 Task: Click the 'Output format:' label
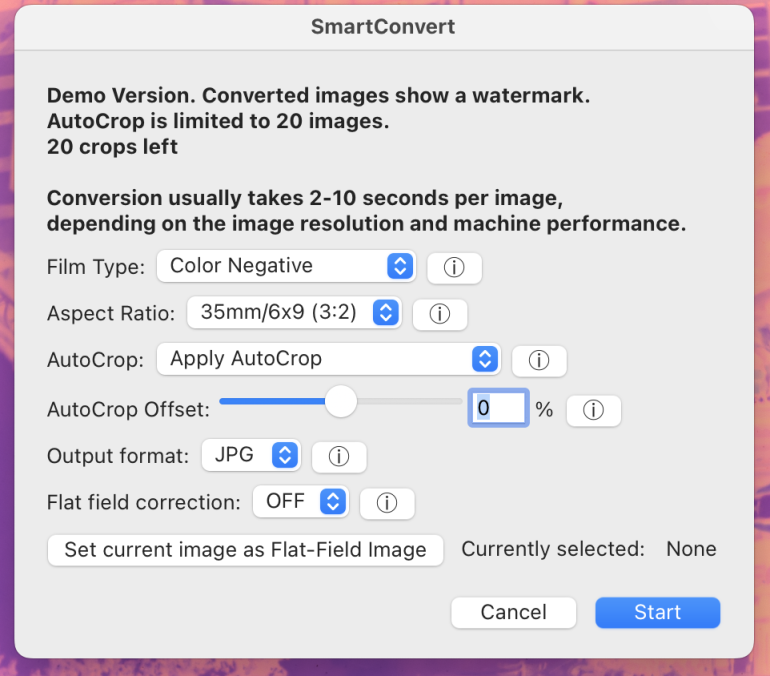point(118,457)
